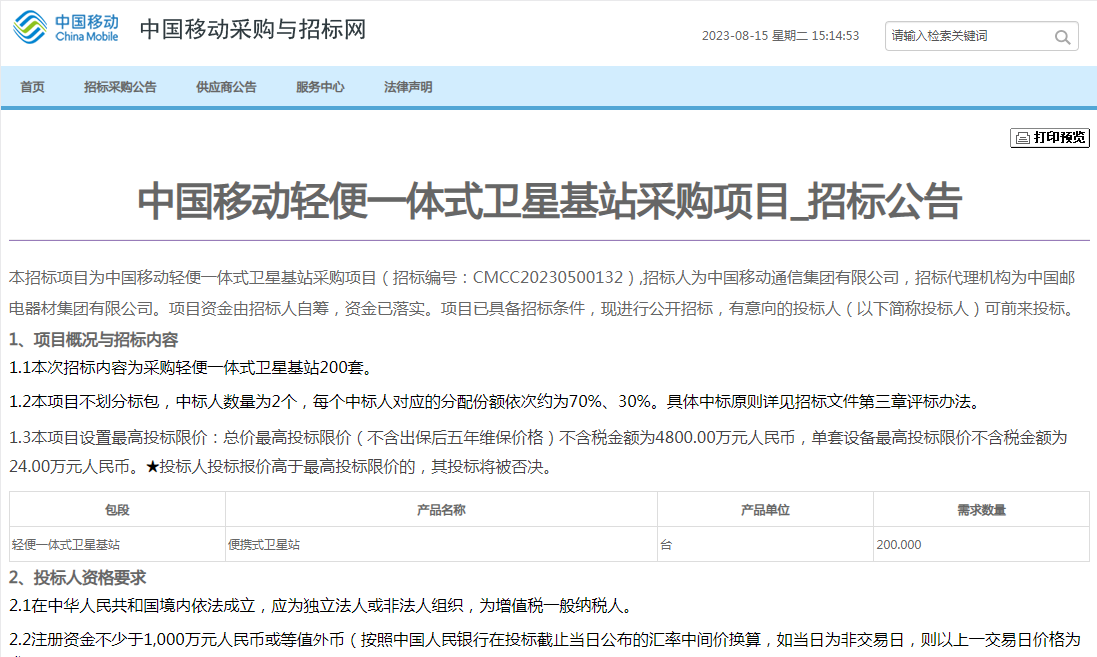Click the date and time text in header
The width and height of the screenshot is (1097, 657).
(x=780, y=36)
